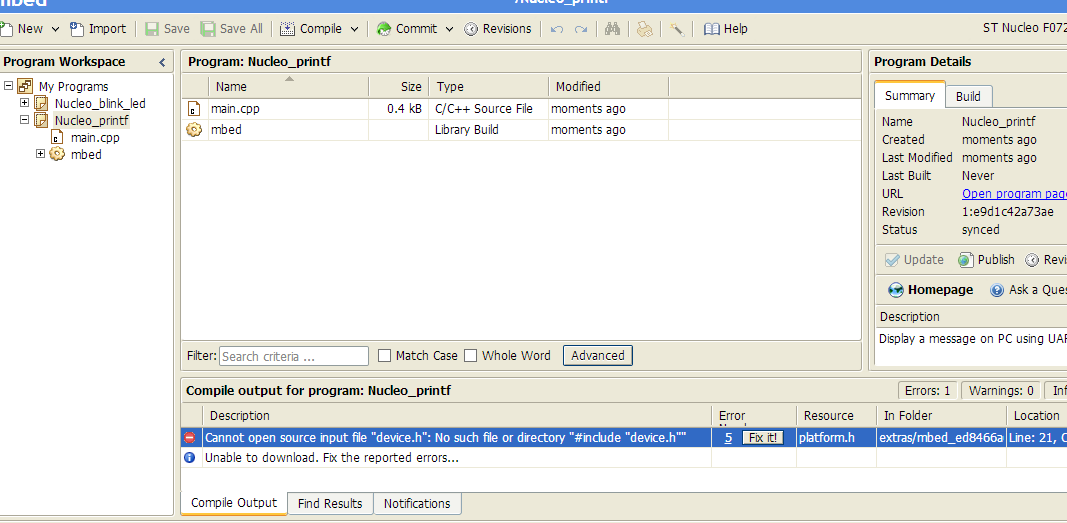This screenshot has width=1067, height=523.
Task: Collapse the Nucleo_printf tree node
Action: [x=24, y=120]
